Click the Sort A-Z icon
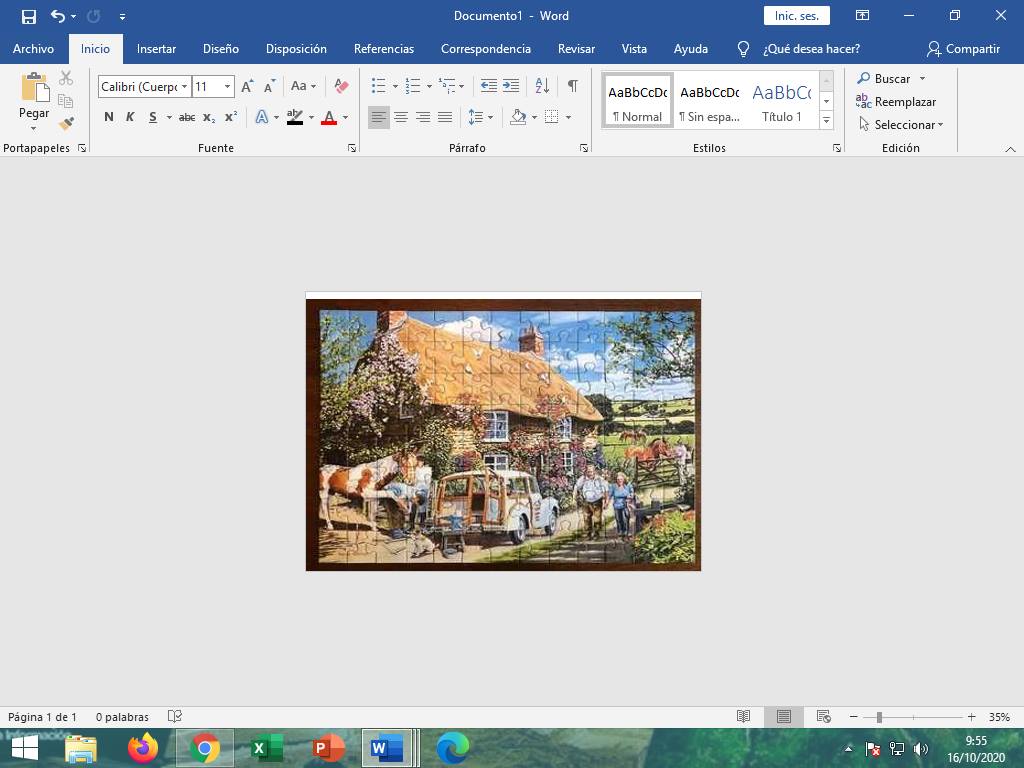The height and width of the screenshot is (768, 1024). point(542,86)
